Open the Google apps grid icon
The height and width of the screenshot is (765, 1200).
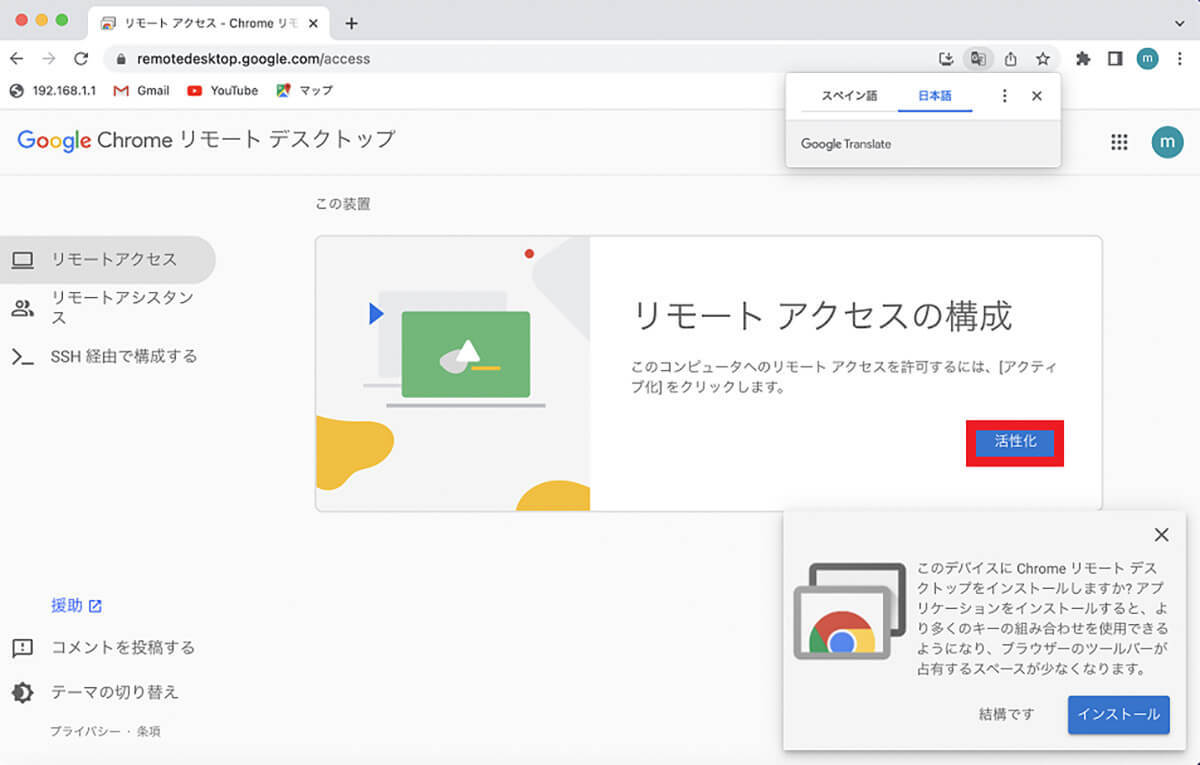pyautogui.click(x=1119, y=142)
